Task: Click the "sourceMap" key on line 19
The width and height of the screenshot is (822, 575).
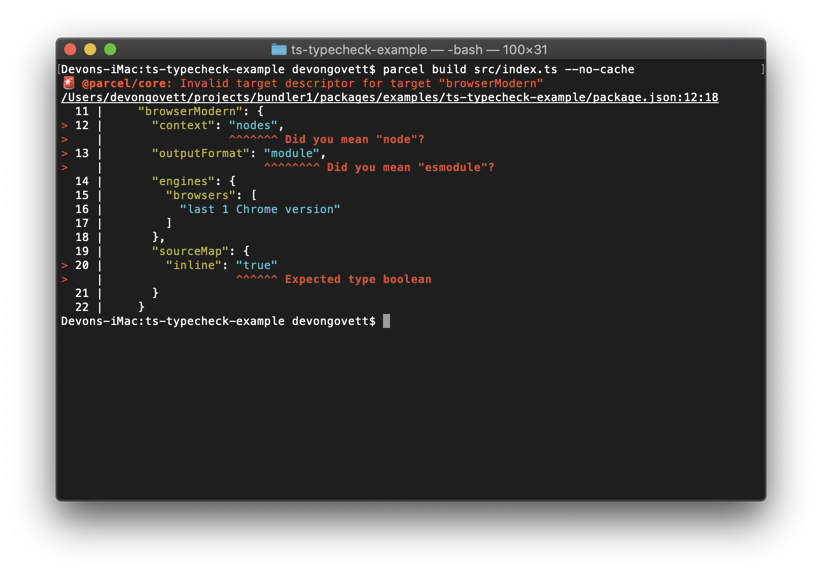Action: pyautogui.click(x=190, y=251)
